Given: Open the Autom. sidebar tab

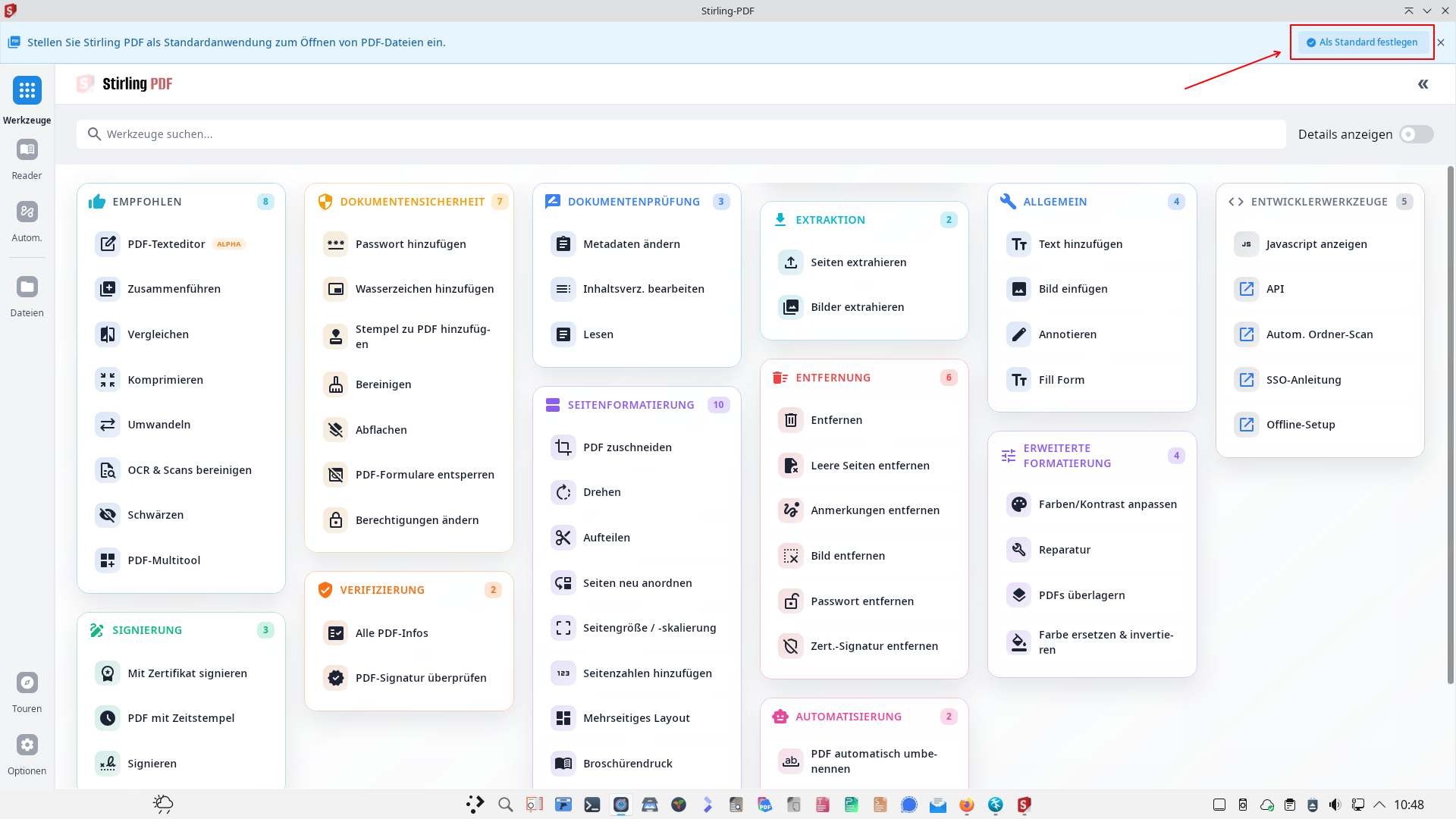Looking at the screenshot, I should click(x=27, y=212).
